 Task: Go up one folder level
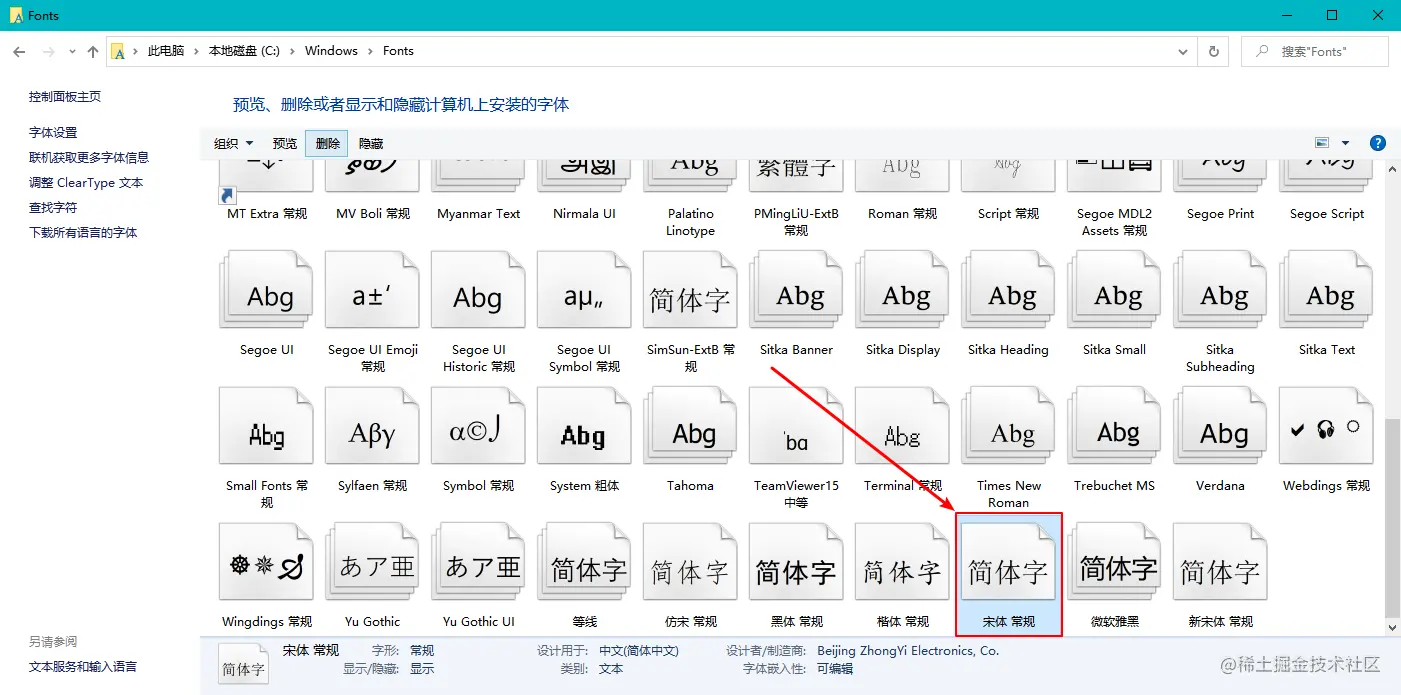coord(93,51)
